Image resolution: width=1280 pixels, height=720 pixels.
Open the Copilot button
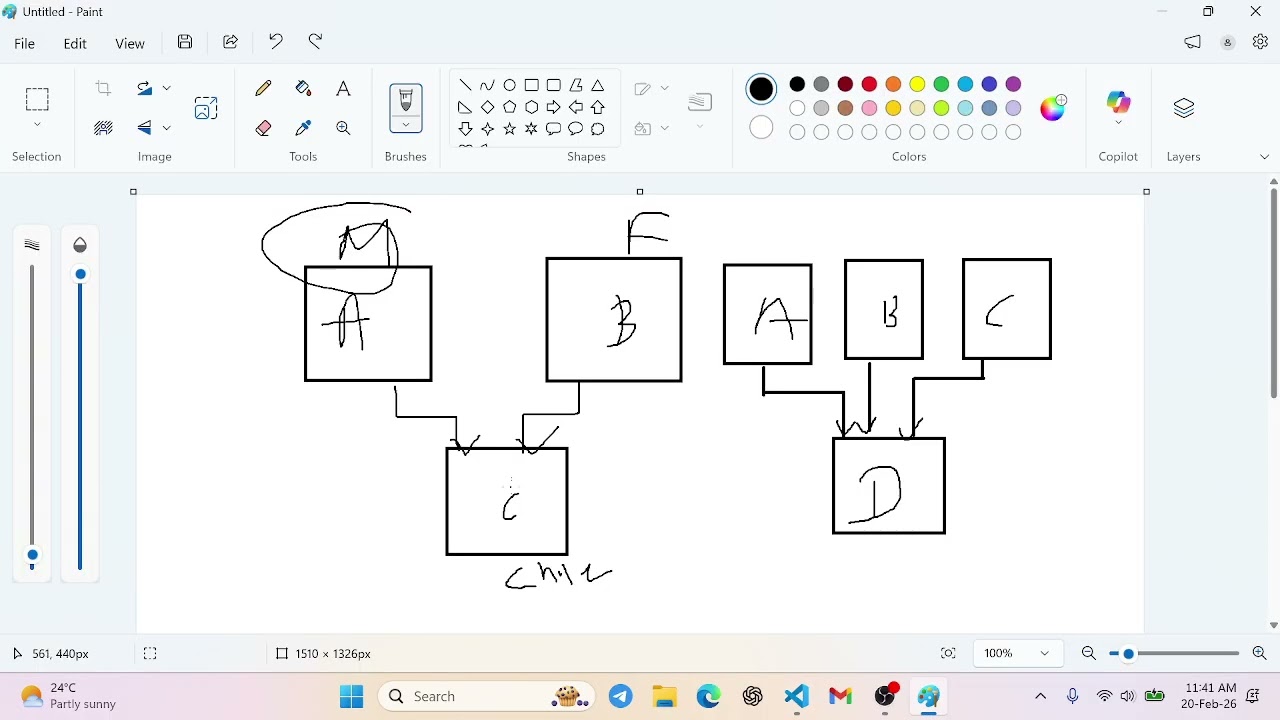coord(1118,104)
